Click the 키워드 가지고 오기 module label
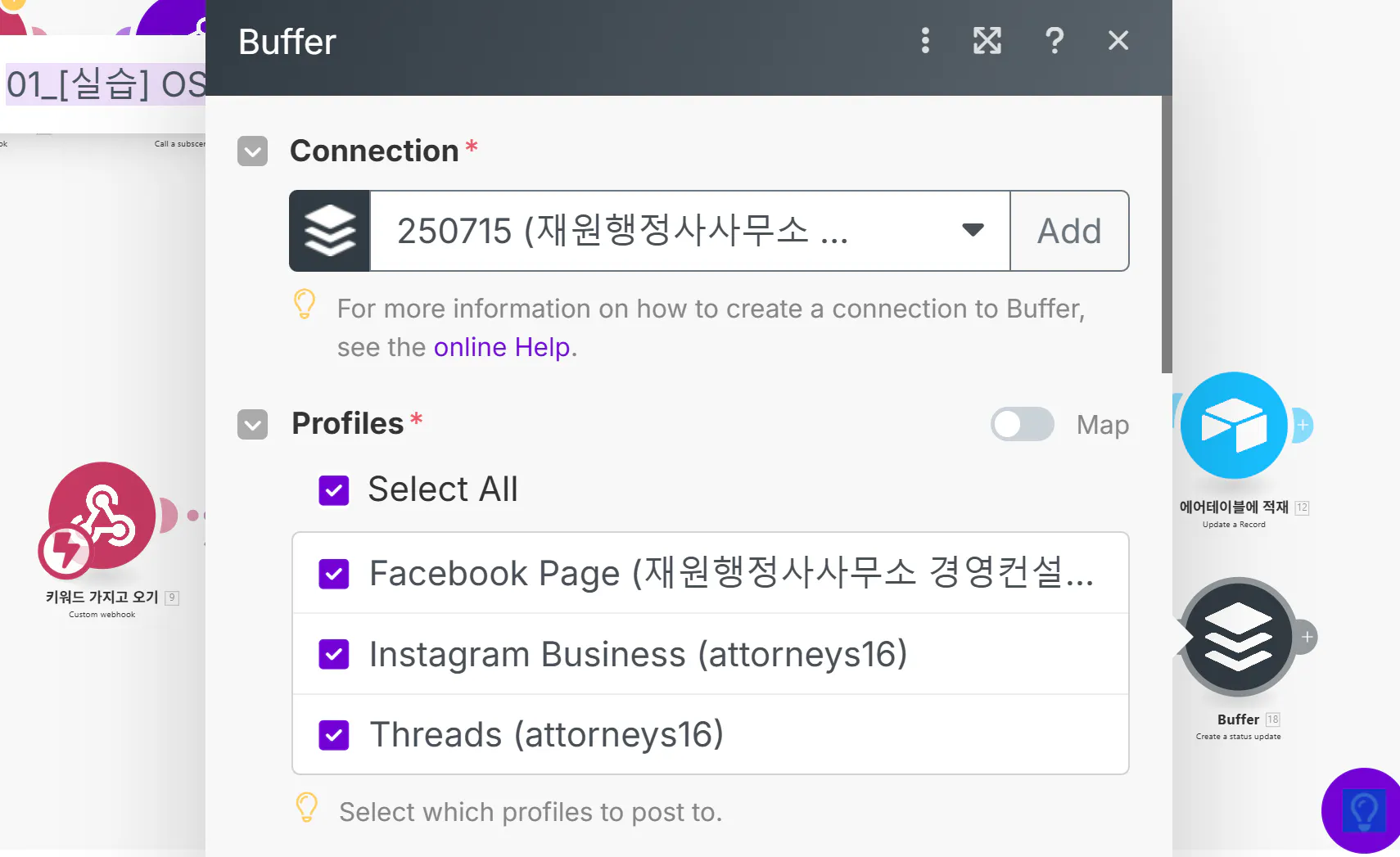The width and height of the screenshot is (1400, 857). click(x=102, y=597)
